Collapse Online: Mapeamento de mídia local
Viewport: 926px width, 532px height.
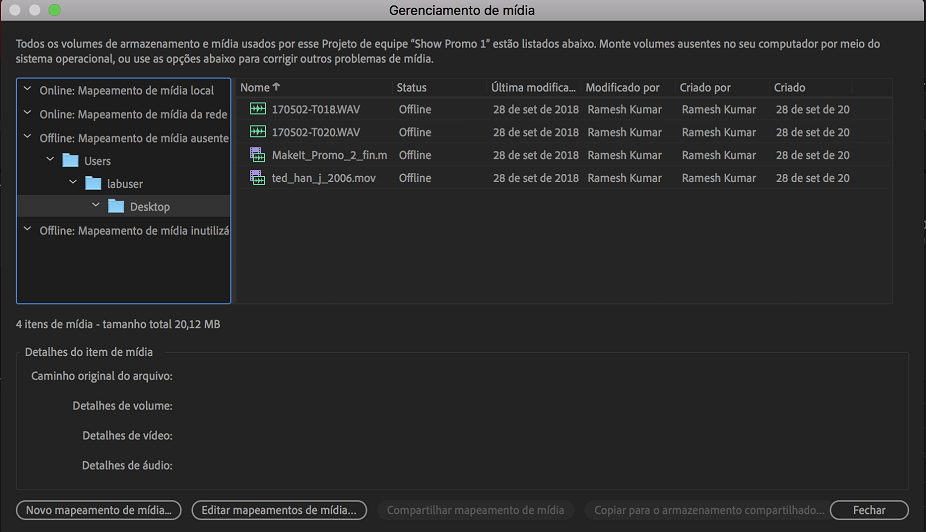[27, 89]
